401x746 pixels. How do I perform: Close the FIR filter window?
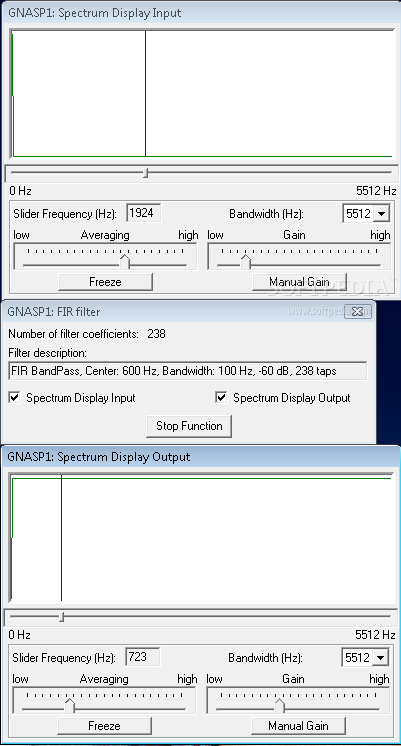(357, 311)
